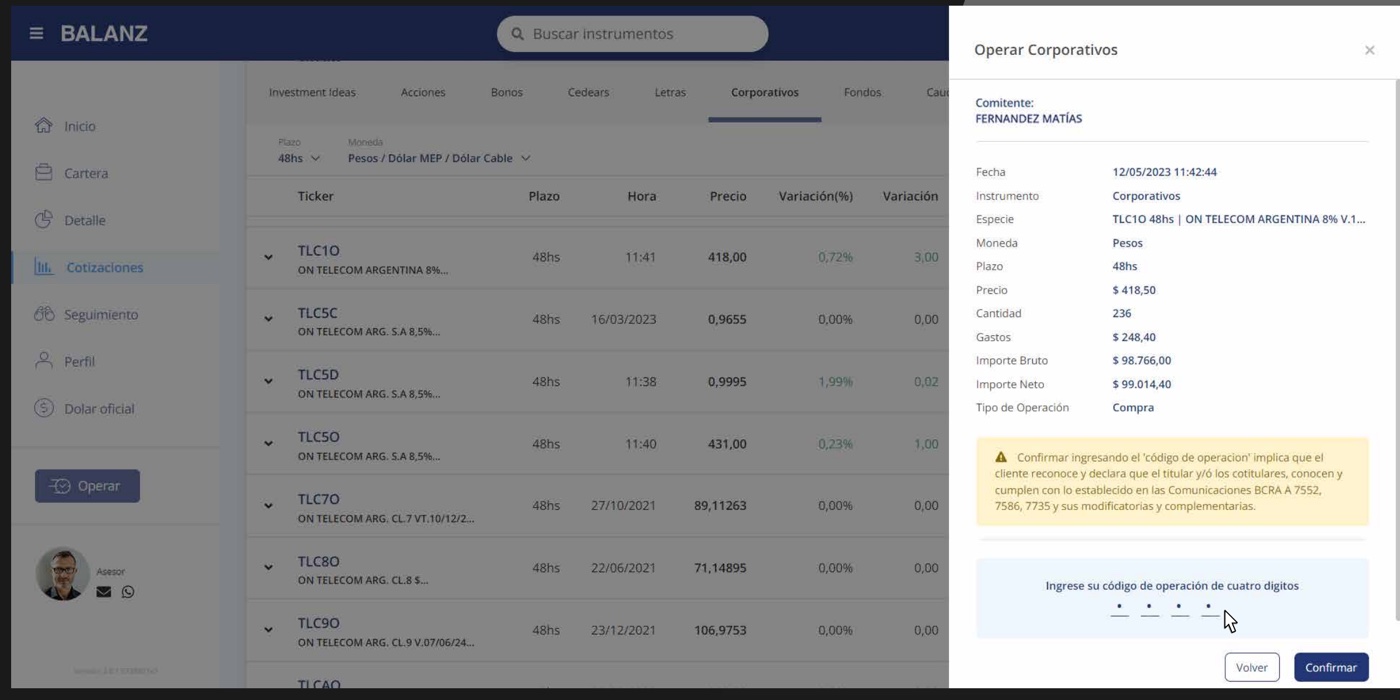Focus the Buscar instrumentos search field
Screen dimensions: 1400x700
[x=632, y=34]
